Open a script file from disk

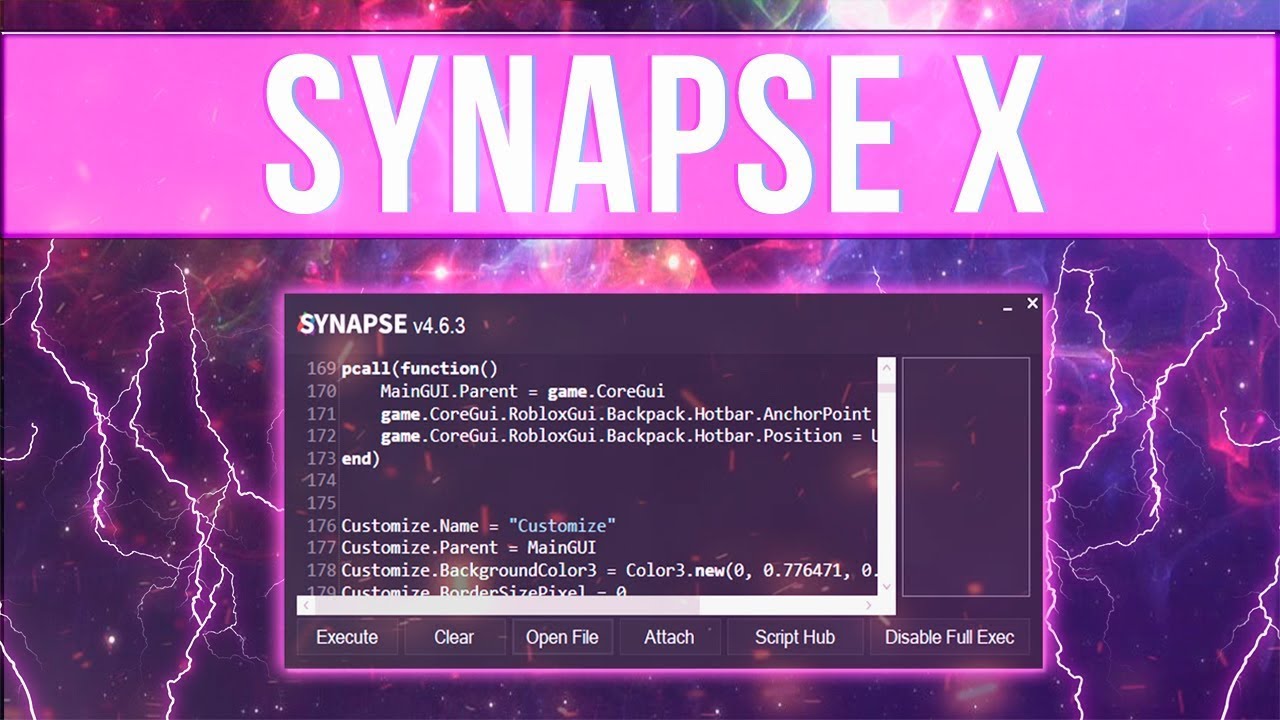pyautogui.click(x=563, y=636)
